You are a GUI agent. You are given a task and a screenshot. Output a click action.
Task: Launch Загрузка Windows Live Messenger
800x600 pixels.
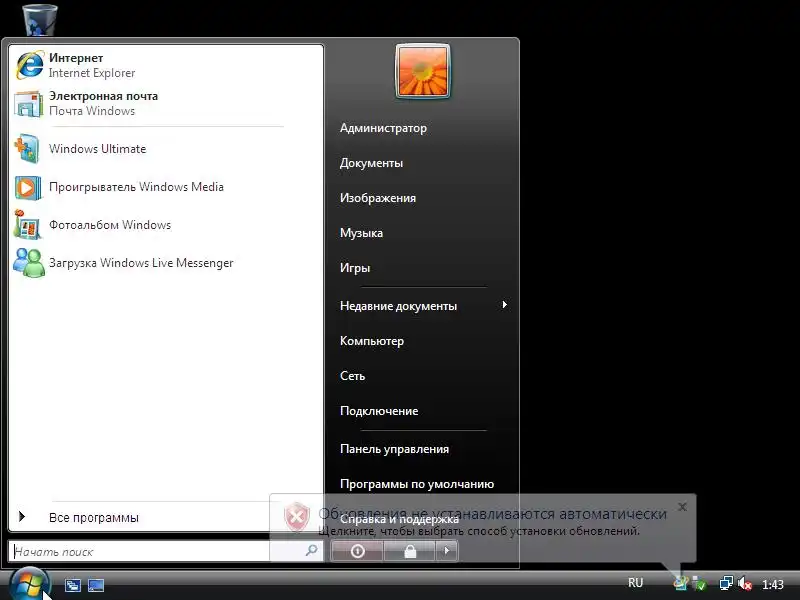tap(166, 263)
